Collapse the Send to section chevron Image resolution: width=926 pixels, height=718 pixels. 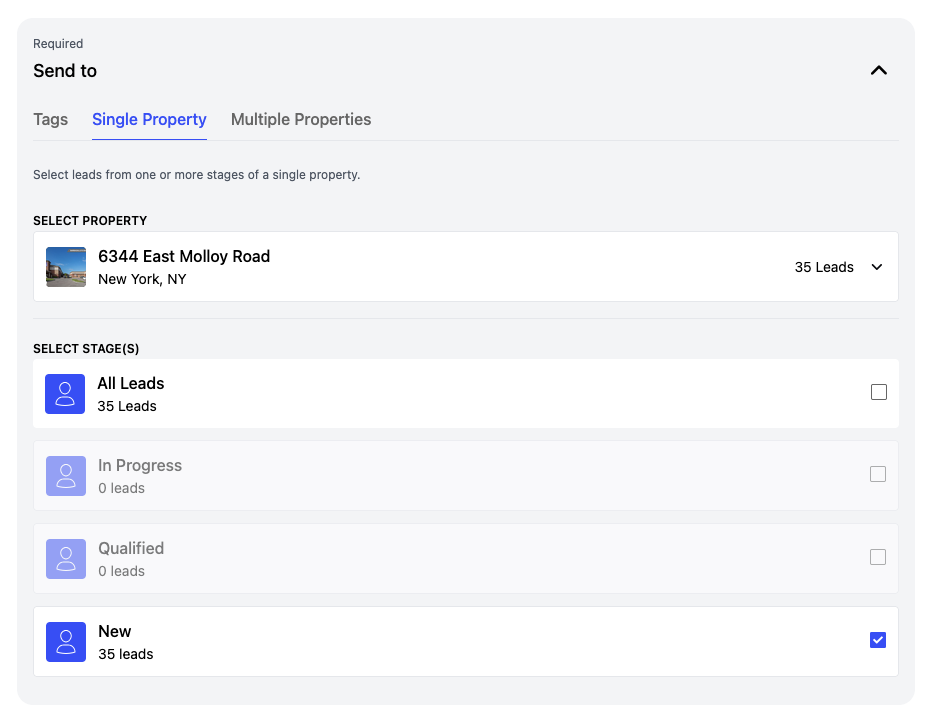tap(879, 70)
